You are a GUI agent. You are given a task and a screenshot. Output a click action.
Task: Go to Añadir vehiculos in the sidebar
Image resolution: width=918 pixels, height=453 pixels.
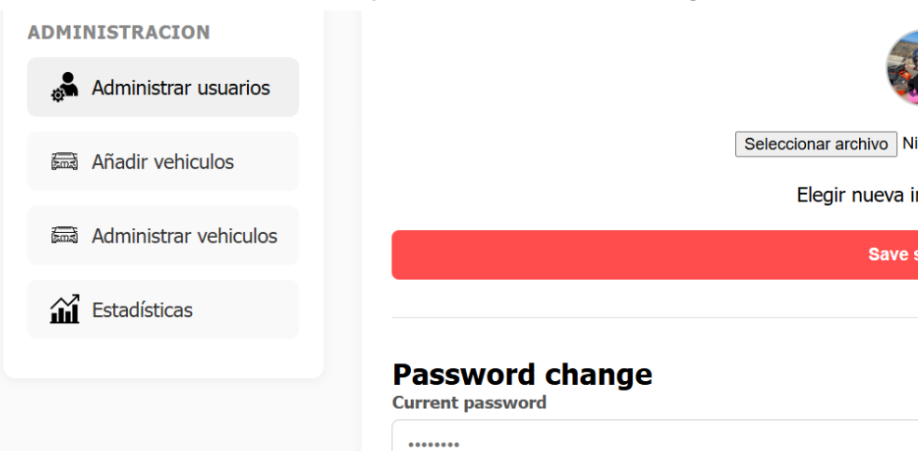[x=162, y=162]
